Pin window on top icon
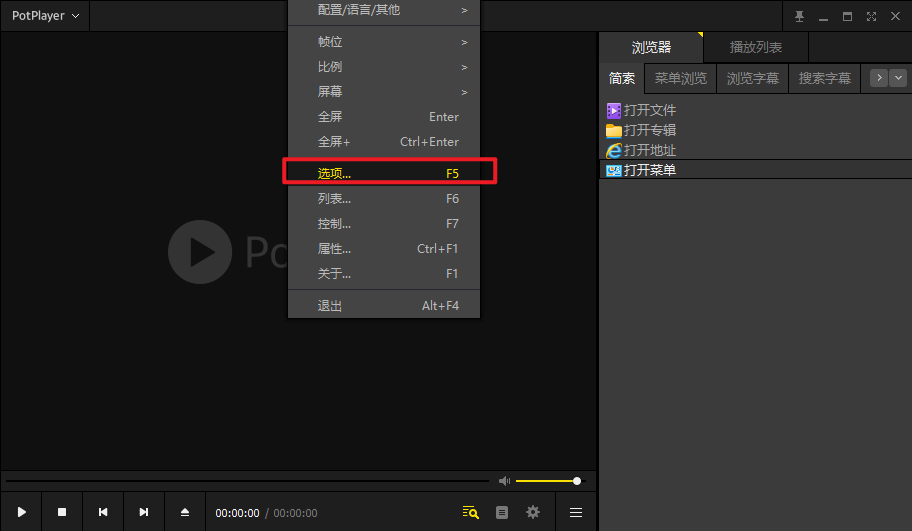The width and height of the screenshot is (912, 531). [800, 16]
